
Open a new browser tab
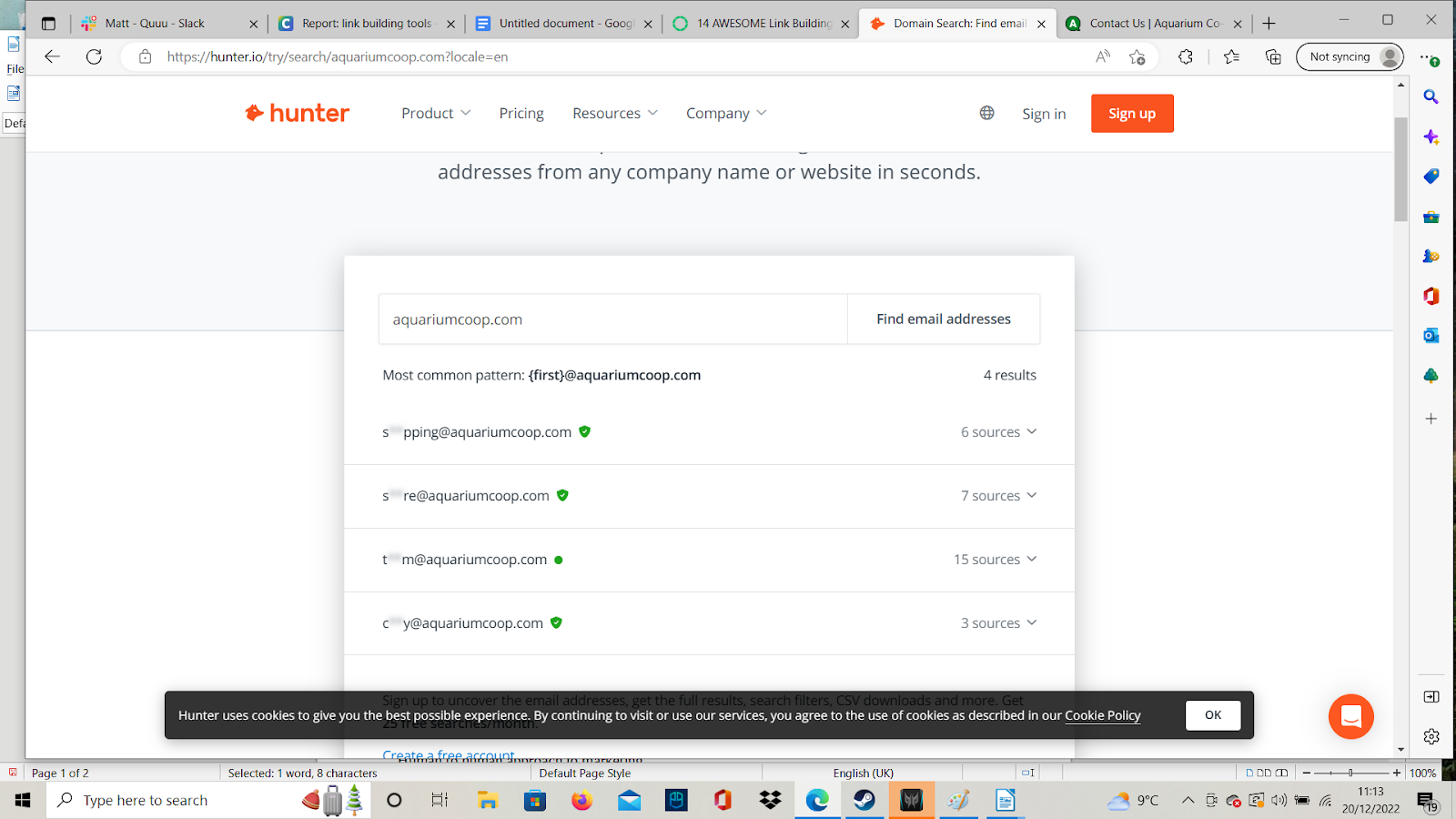click(x=1269, y=24)
